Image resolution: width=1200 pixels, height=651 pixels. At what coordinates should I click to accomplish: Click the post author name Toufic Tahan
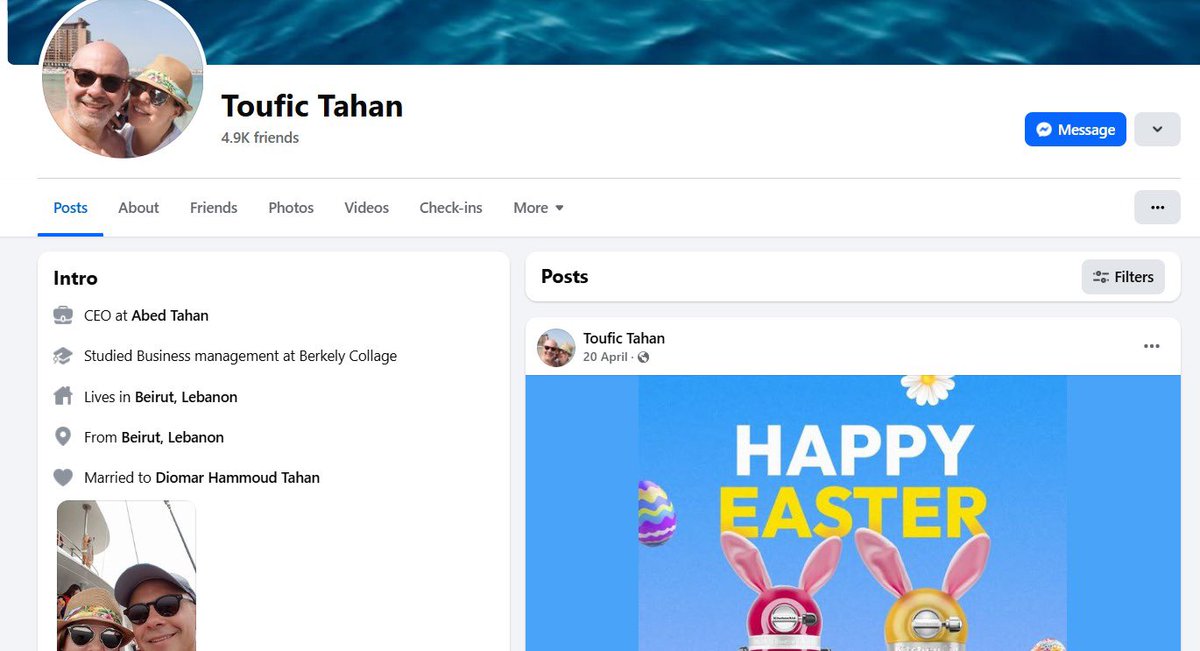point(624,338)
